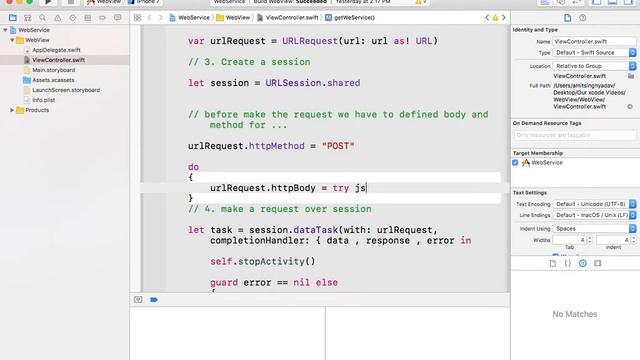The height and width of the screenshot is (360, 640).
Task: Open the Breakpoint navigator
Action: [x=102, y=18]
